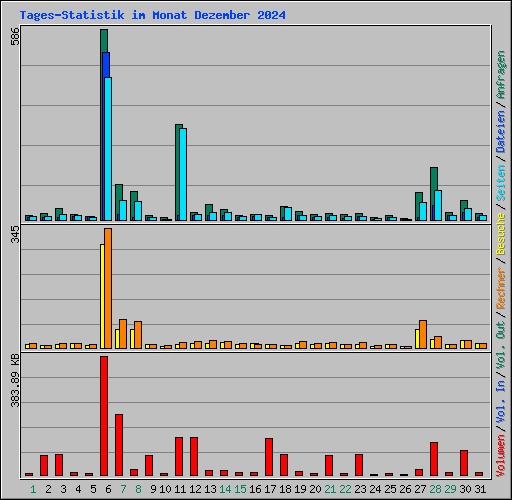Click the chart title Tages-Statistik im Monat Dezember 2024
Screen dimensions: 512x500
[x=152, y=15]
